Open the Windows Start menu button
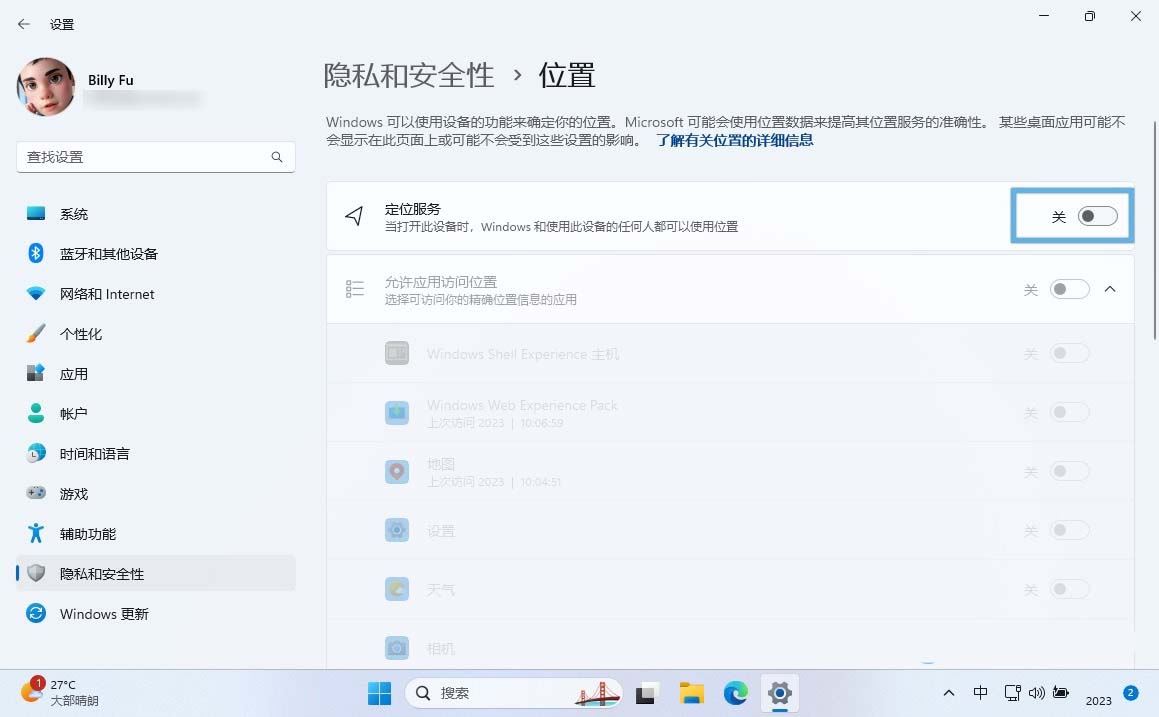 (x=379, y=693)
